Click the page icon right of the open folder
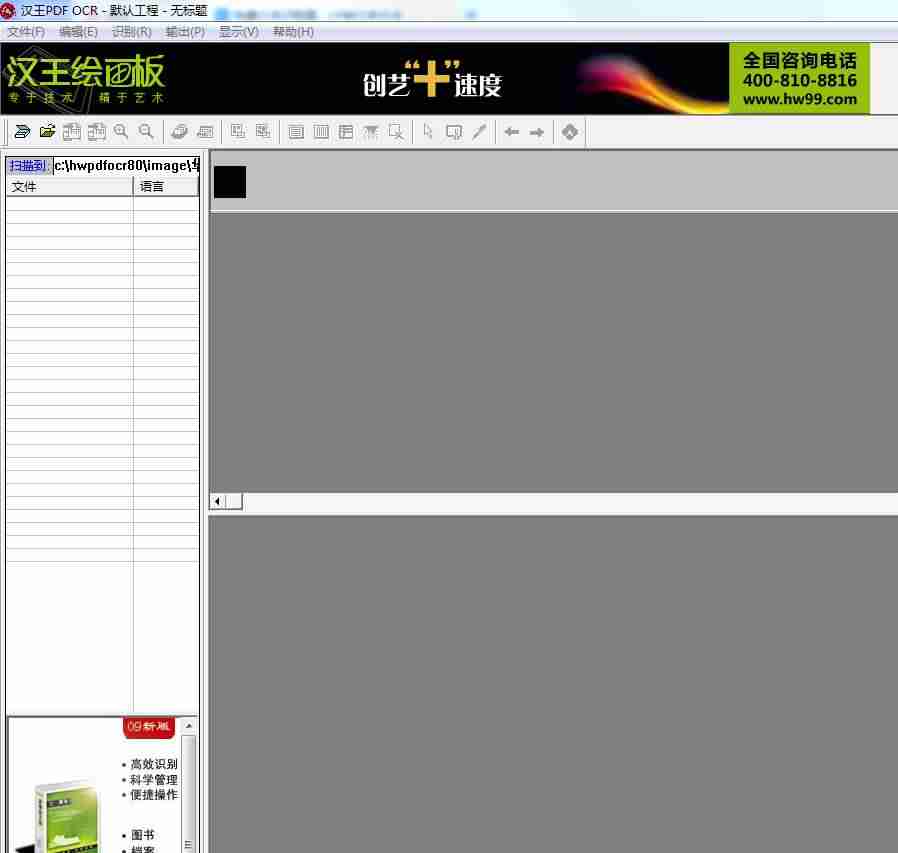This screenshot has height=853, width=898. pyautogui.click(x=72, y=132)
